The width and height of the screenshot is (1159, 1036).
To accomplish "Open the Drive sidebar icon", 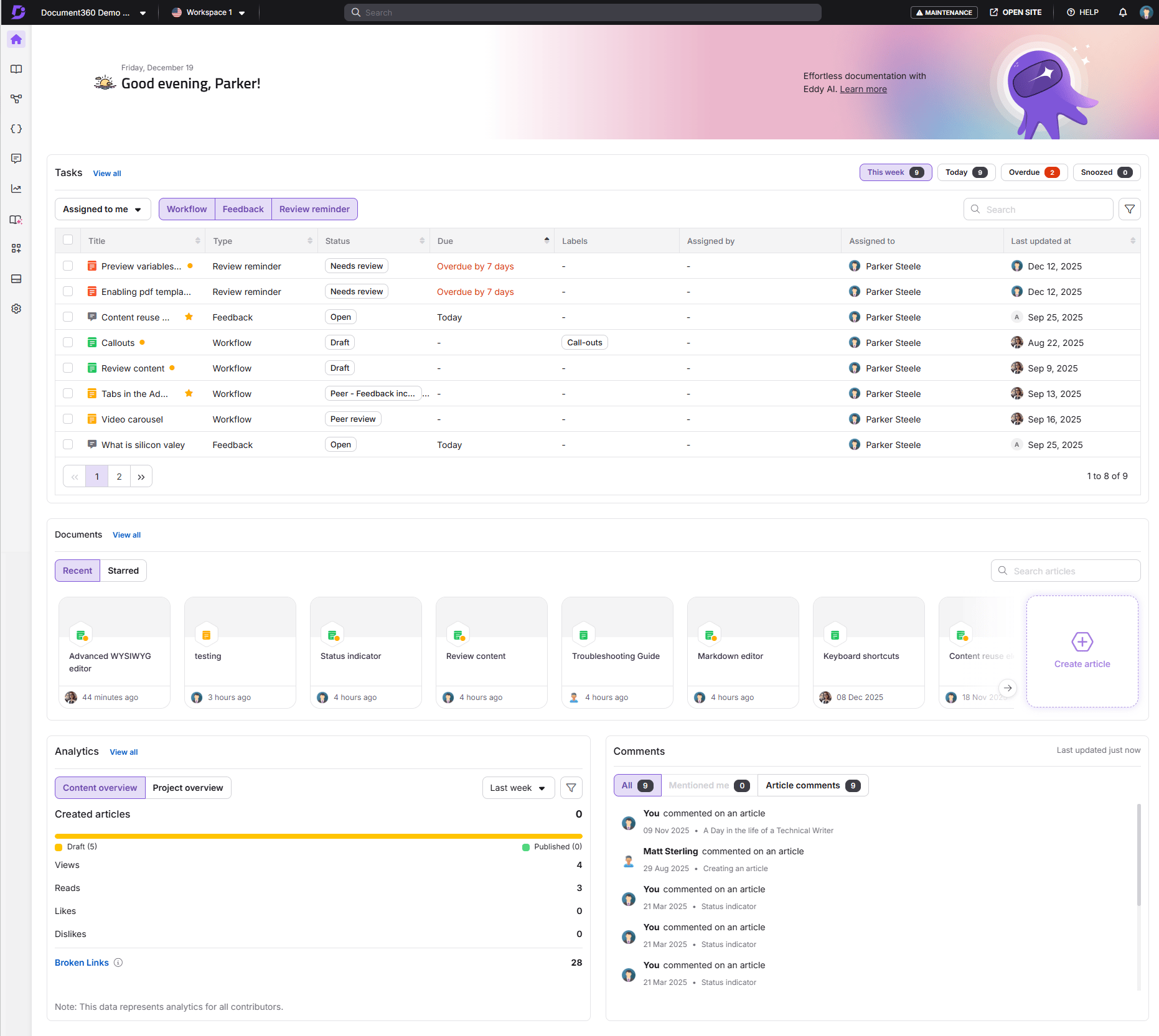I will coord(16,279).
